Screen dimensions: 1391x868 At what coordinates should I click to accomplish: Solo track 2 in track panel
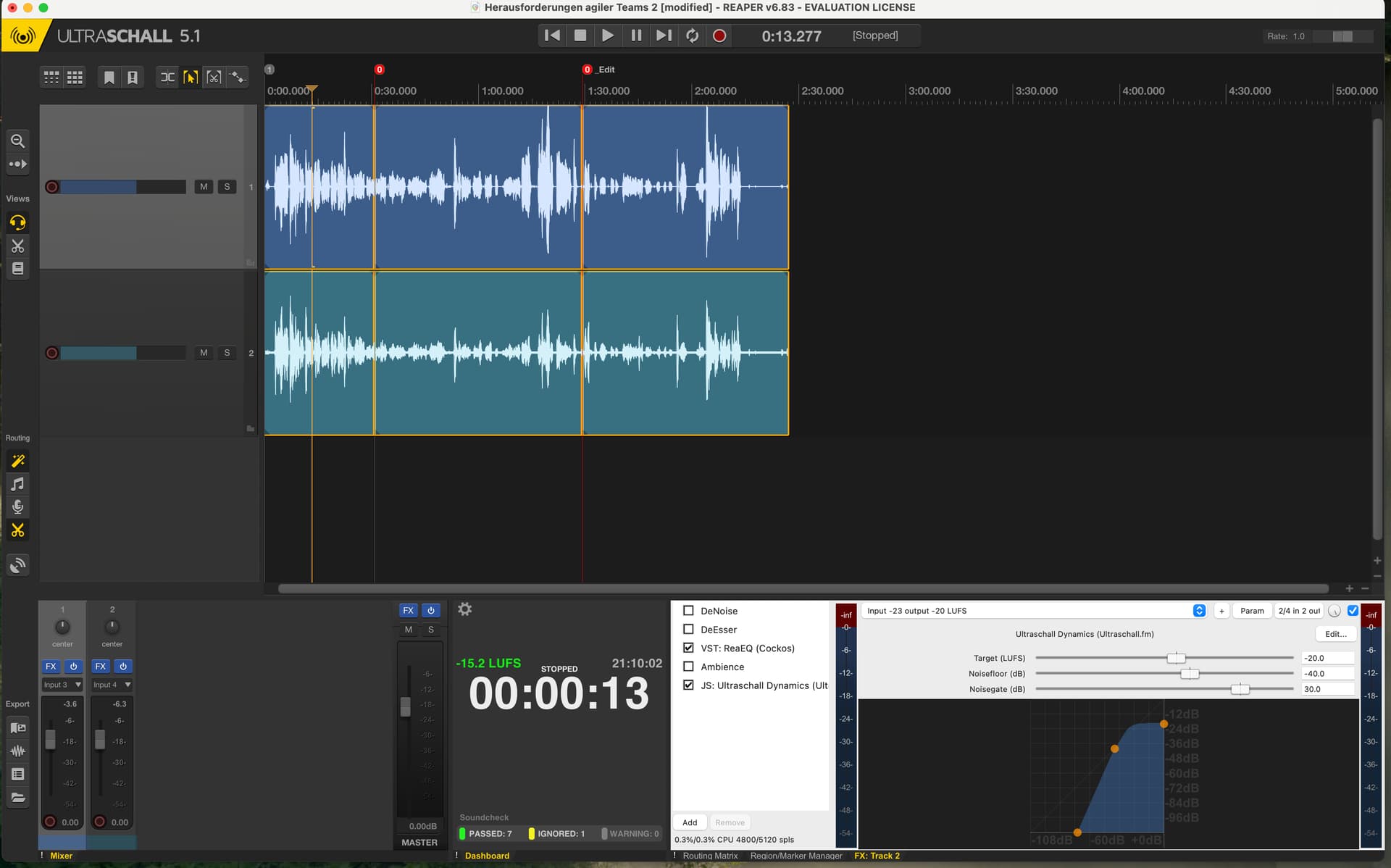(227, 353)
